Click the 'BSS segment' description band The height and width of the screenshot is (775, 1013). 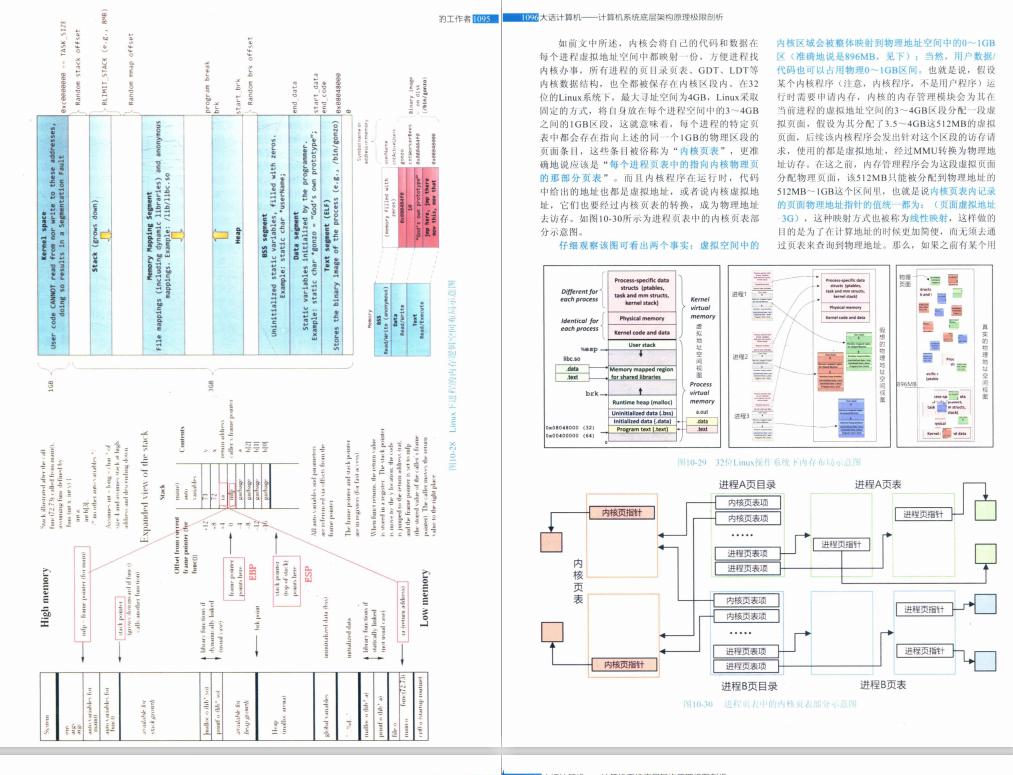[x=273, y=235]
